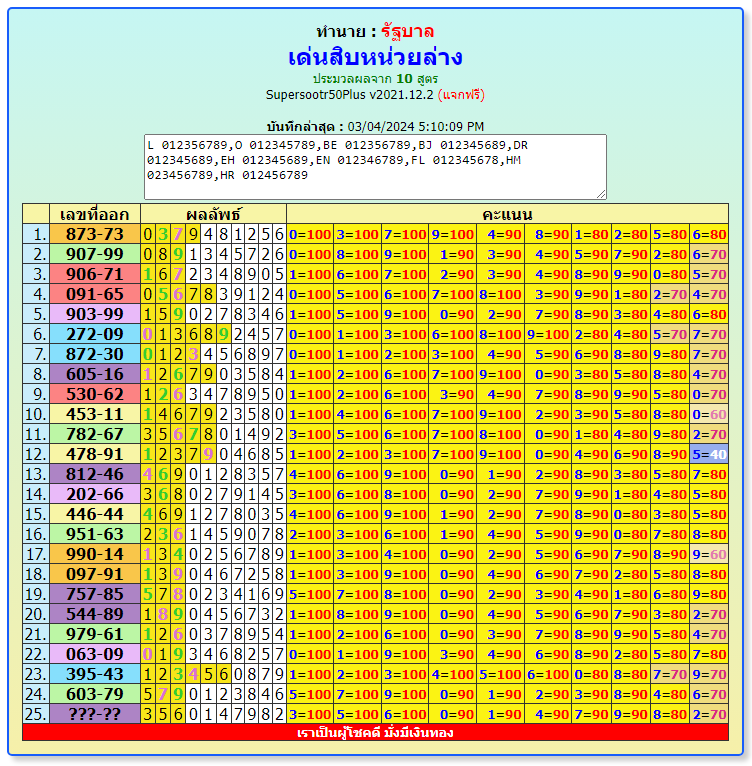Select the draw number 782-67
This screenshot has height=766, width=752.
[95, 435]
